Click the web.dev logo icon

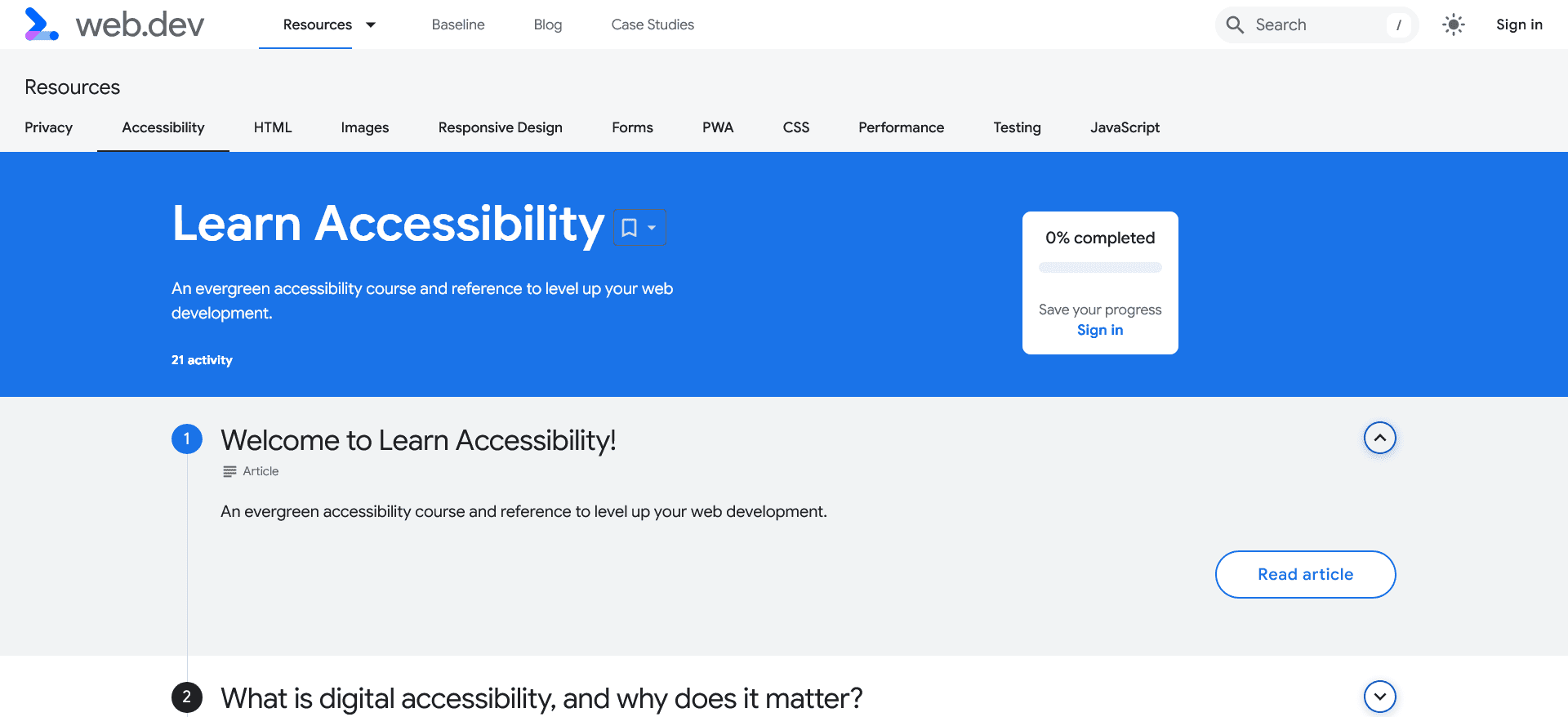(x=42, y=24)
